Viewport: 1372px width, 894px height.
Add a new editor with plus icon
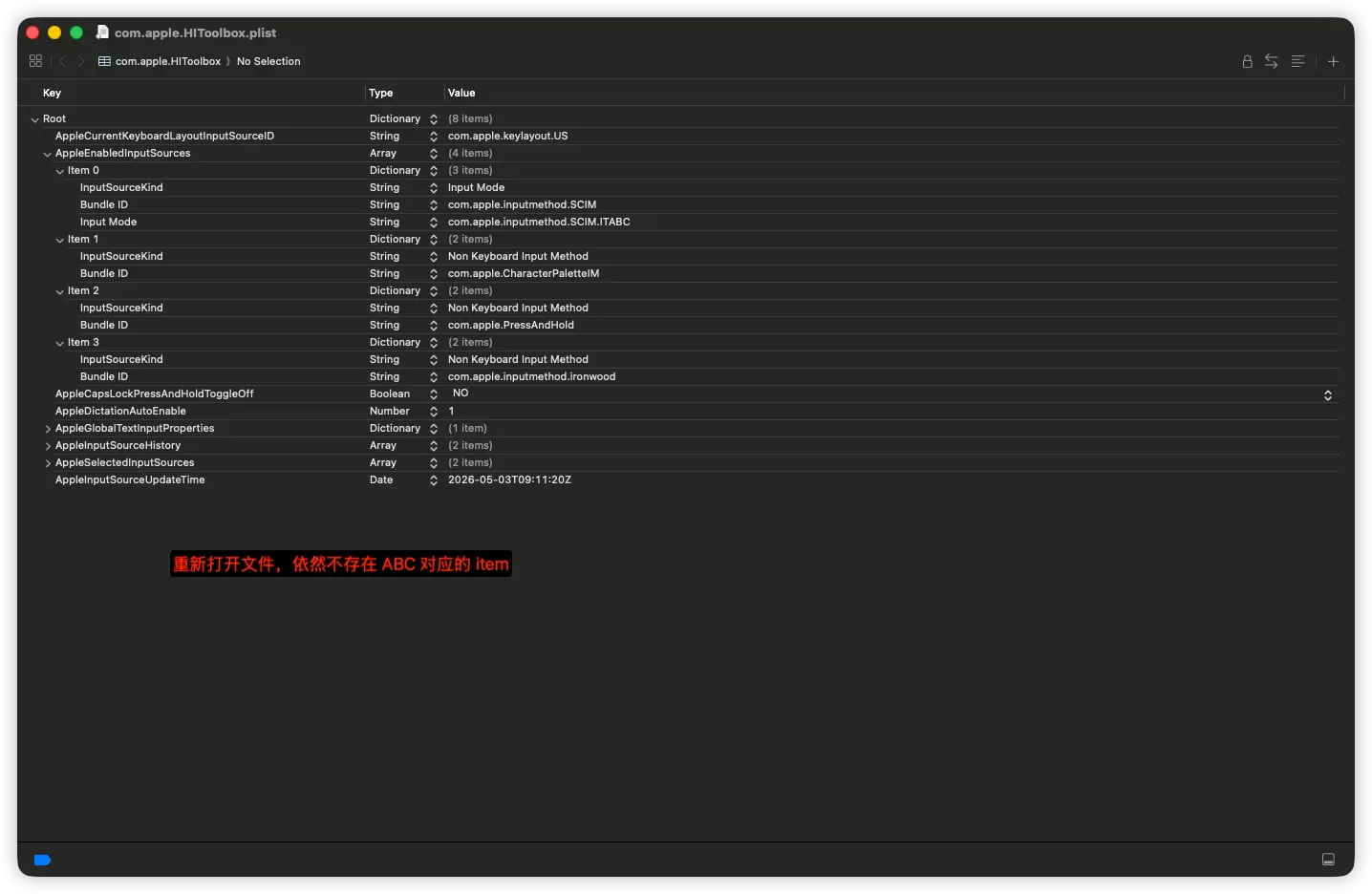pos(1333,61)
